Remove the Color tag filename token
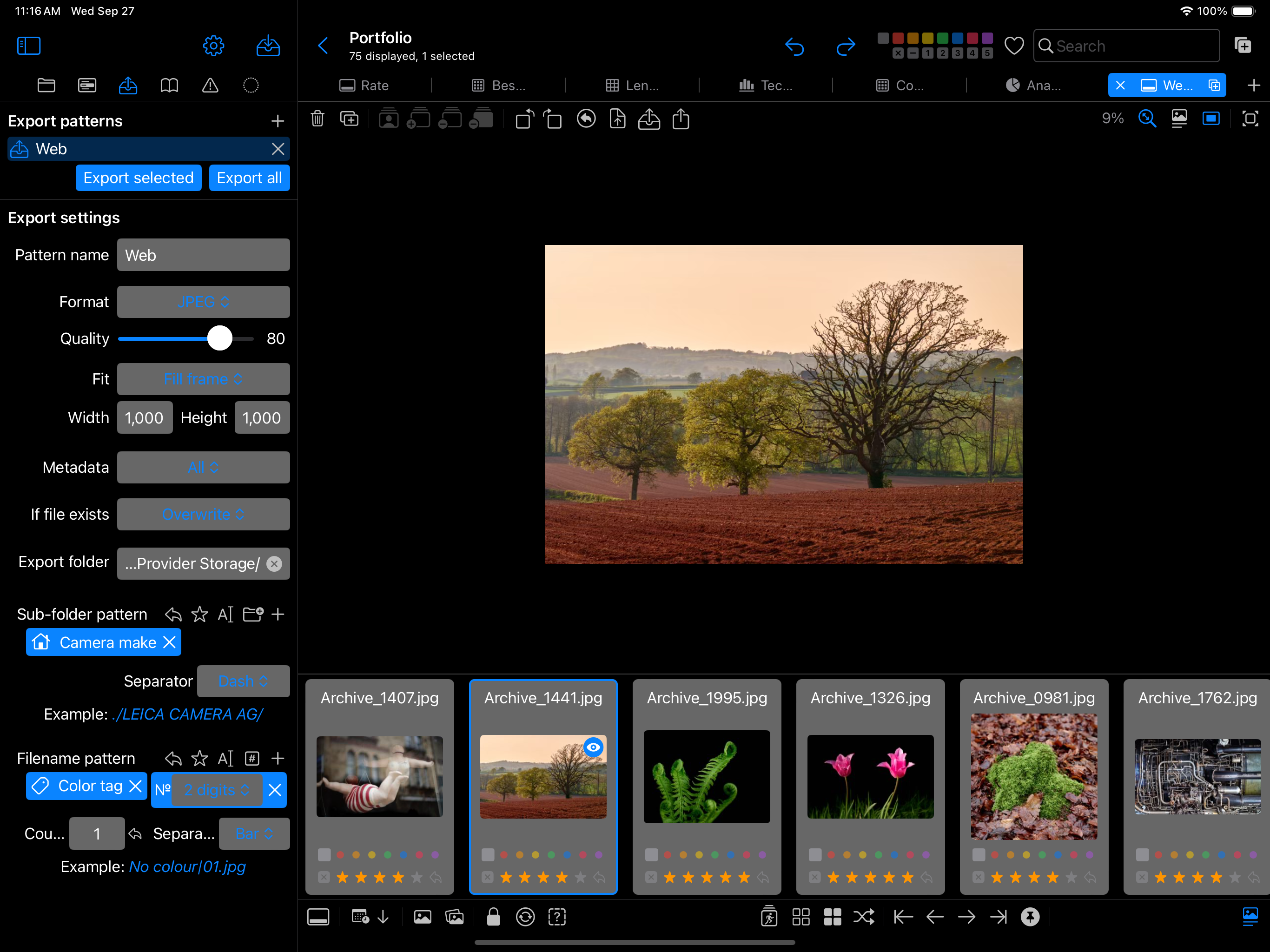This screenshot has width=1270, height=952. tap(135, 786)
